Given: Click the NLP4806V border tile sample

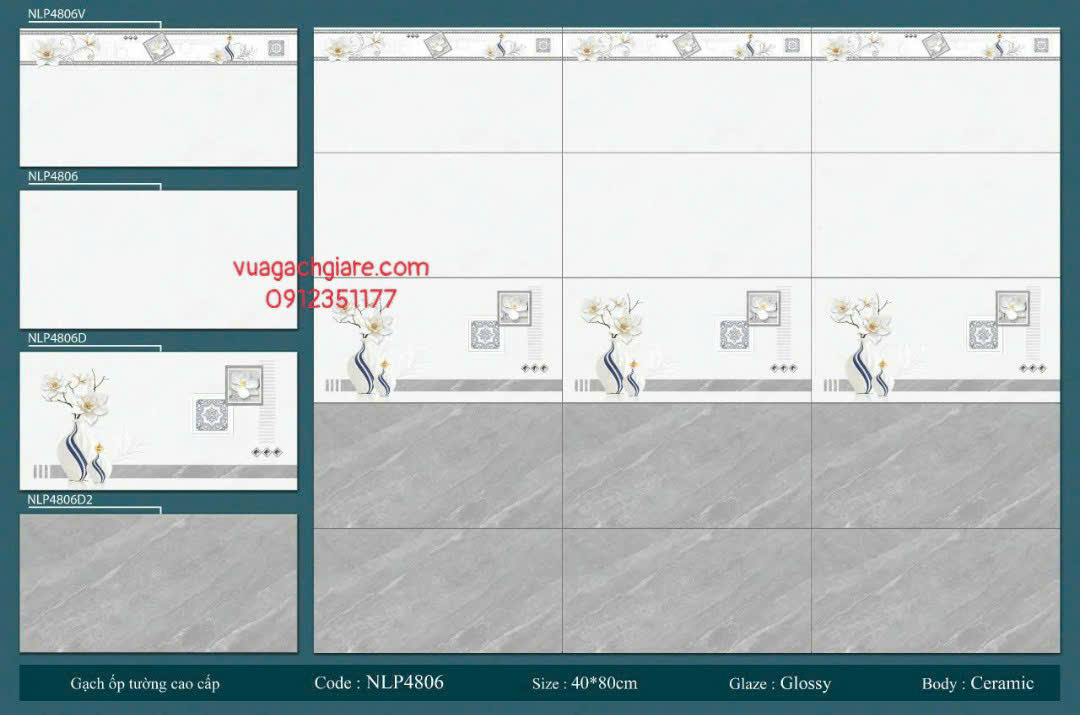Looking at the screenshot, I should click(158, 97).
